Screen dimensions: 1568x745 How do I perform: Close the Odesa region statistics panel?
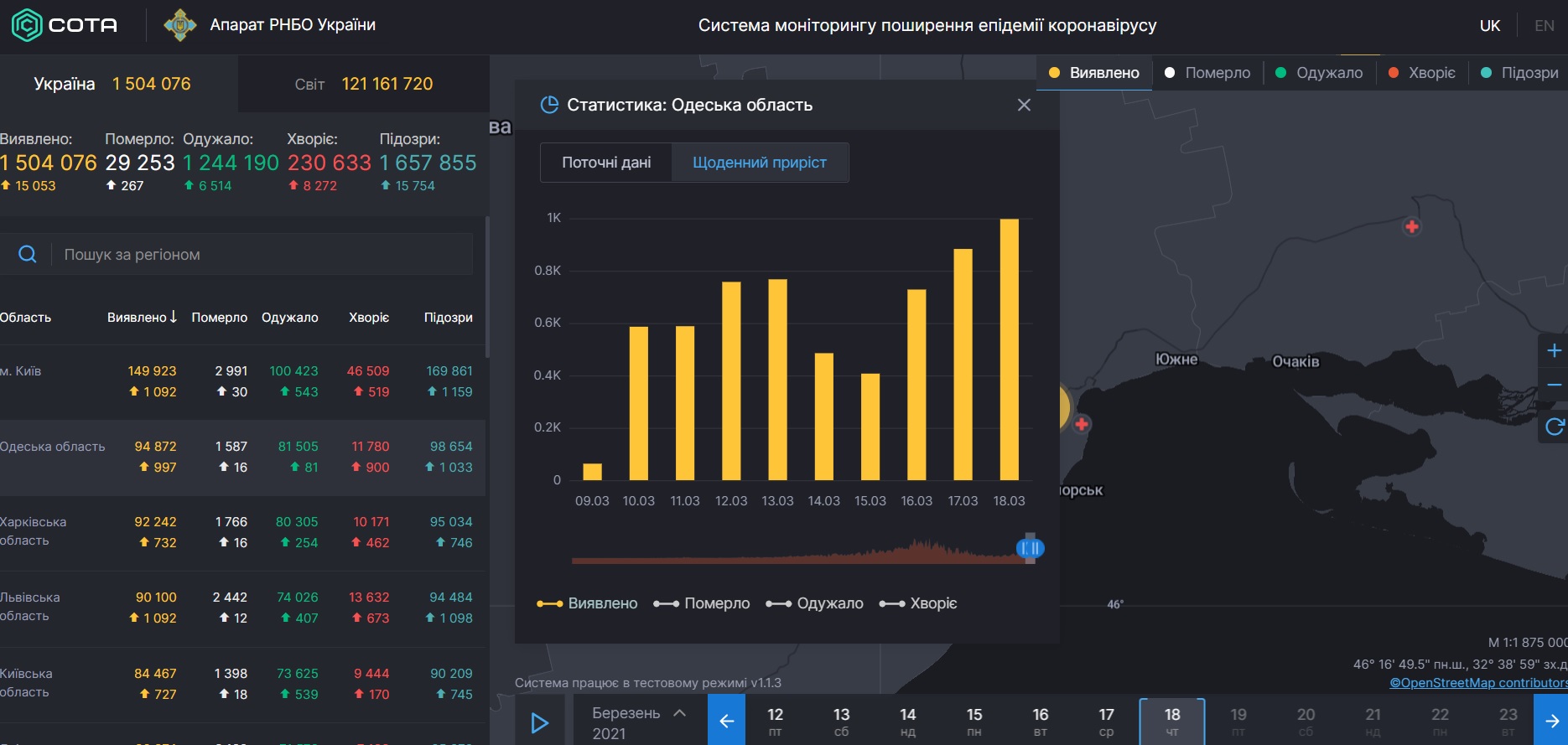[x=1024, y=105]
